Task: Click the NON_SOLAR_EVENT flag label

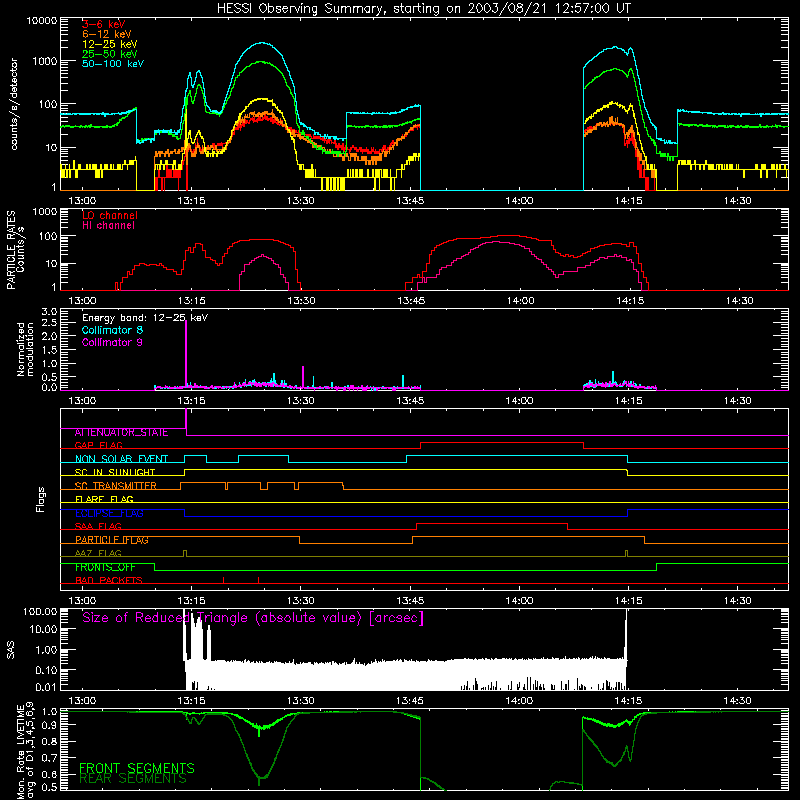Action: click(121, 459)
